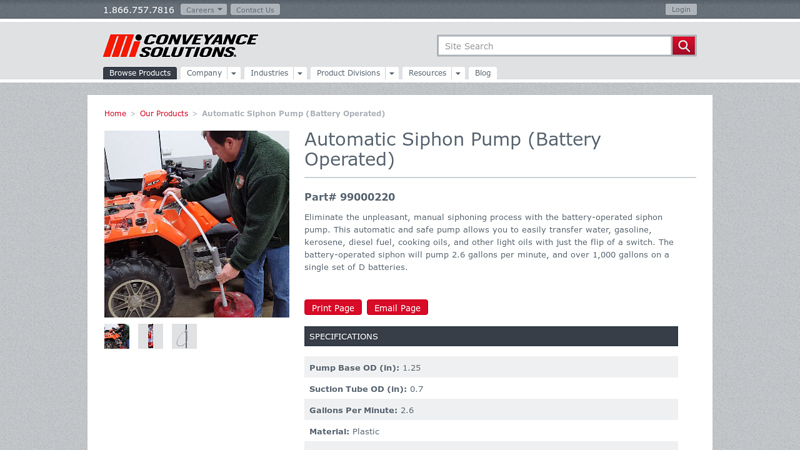Click the MI Conveyance Solutions logo
800x450 pixels.
(180, 46)
